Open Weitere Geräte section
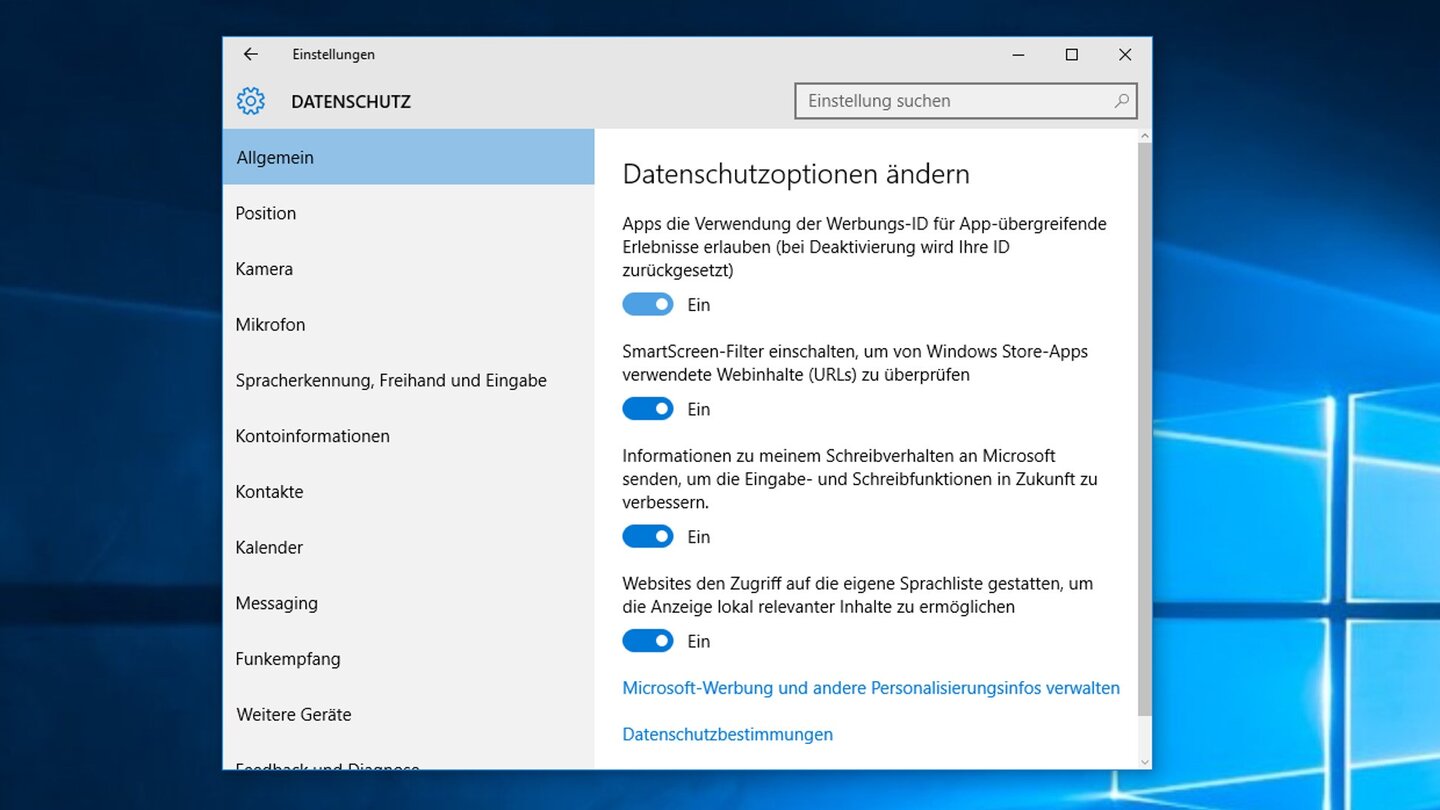 (409, 715)
